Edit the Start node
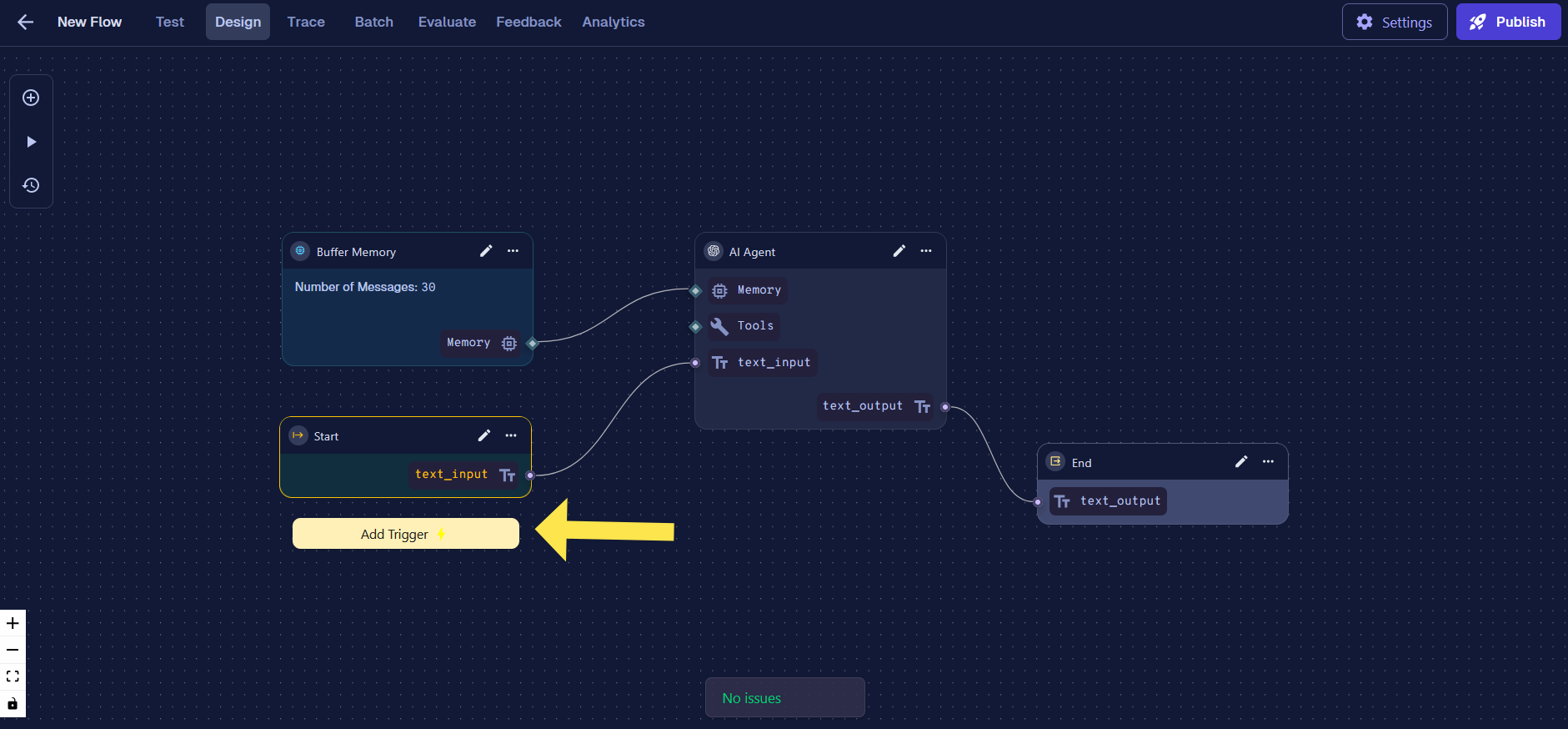The image size is (1568, 729). click(x=483, y=435)
